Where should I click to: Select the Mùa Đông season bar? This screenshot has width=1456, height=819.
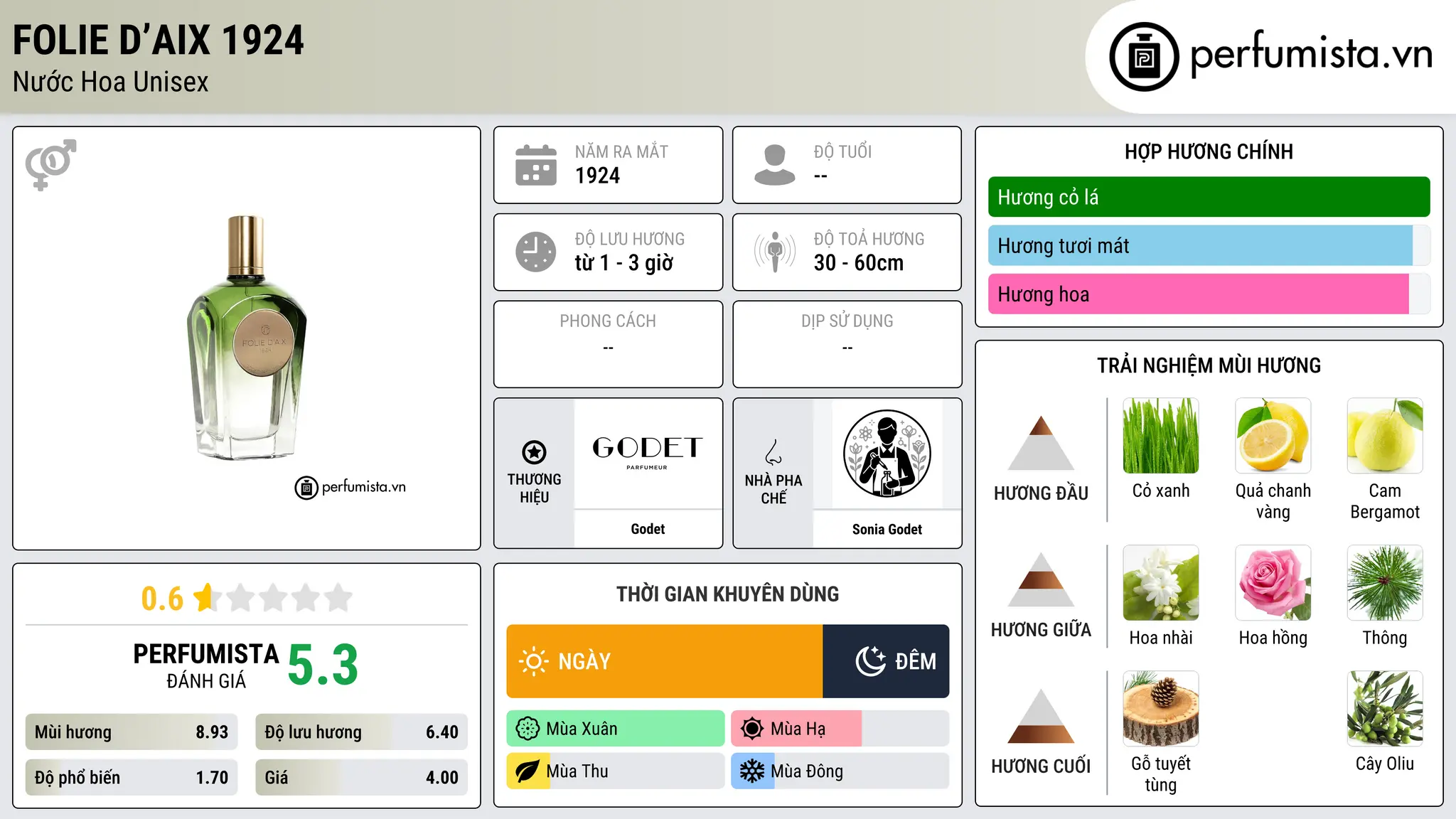[x=840, y=771]
